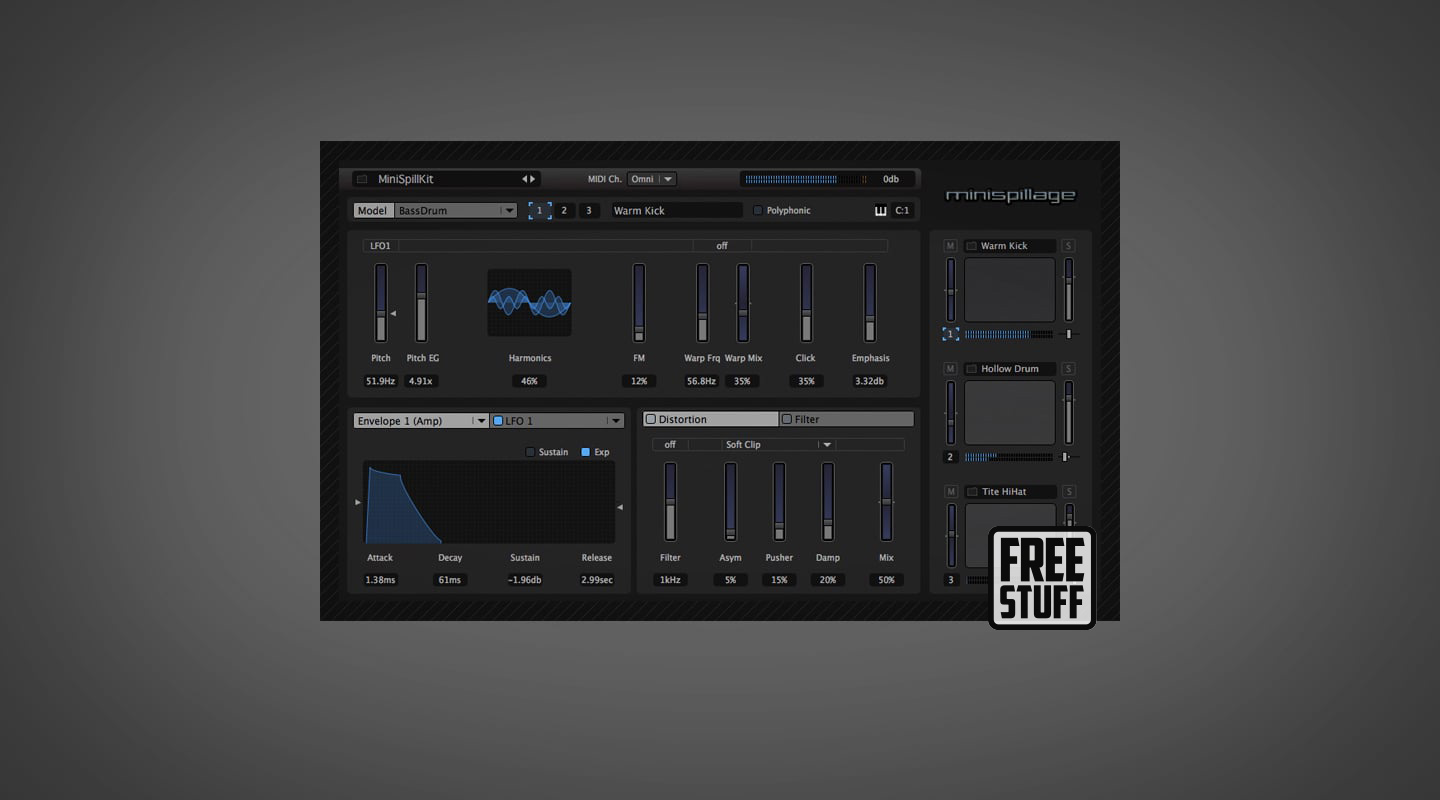Tick the checkbox beside Warm Kick pad name
This screenshot has height=800, width=1440.
click(x=971, y=246)
